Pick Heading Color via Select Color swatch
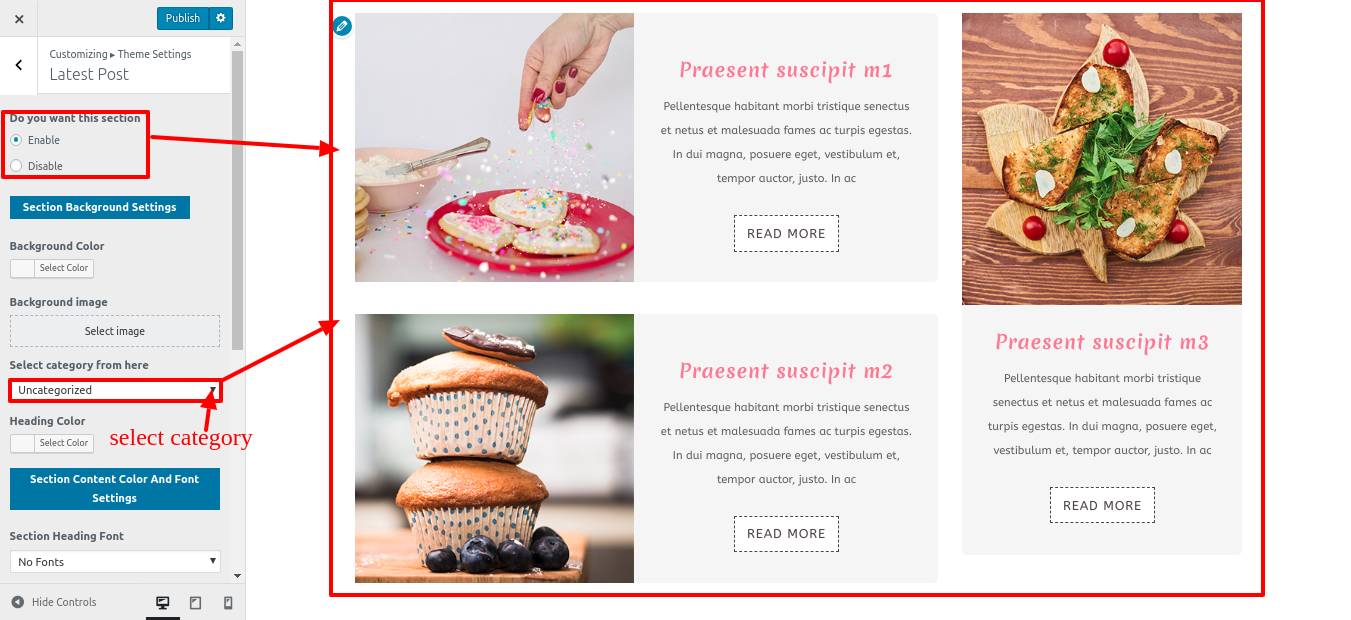The width and height of the screenshot is (1351, 620). click(x=52, y=443)
